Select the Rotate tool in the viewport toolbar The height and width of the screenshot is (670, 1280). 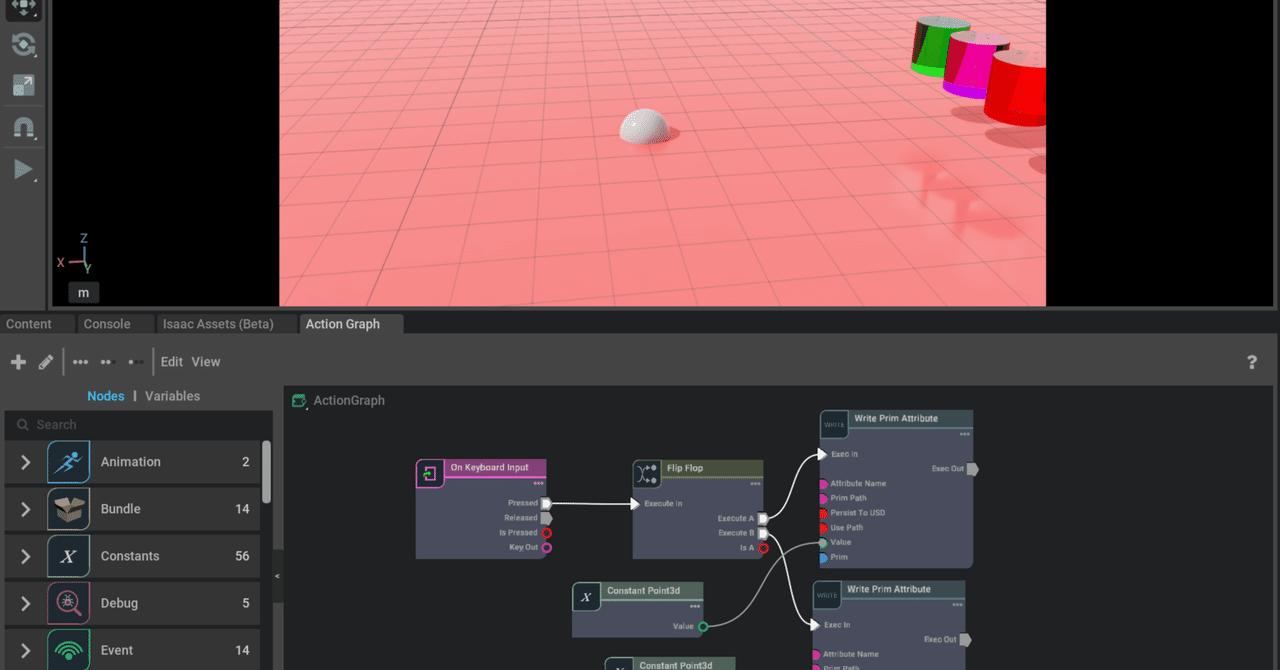tap(23, 44)
